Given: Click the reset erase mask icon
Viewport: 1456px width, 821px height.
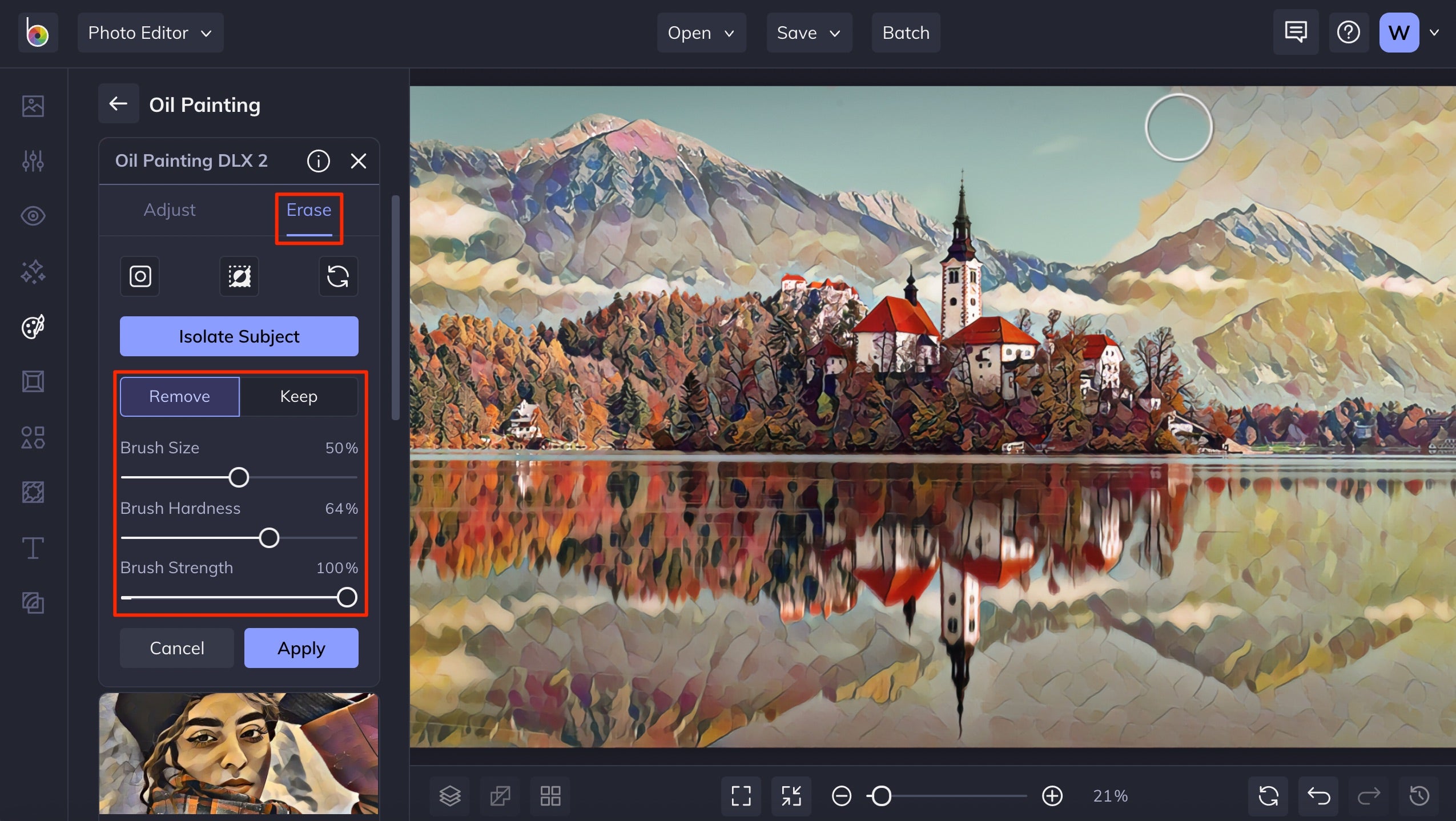Looking at the screenshot, I should click(338, 276).
